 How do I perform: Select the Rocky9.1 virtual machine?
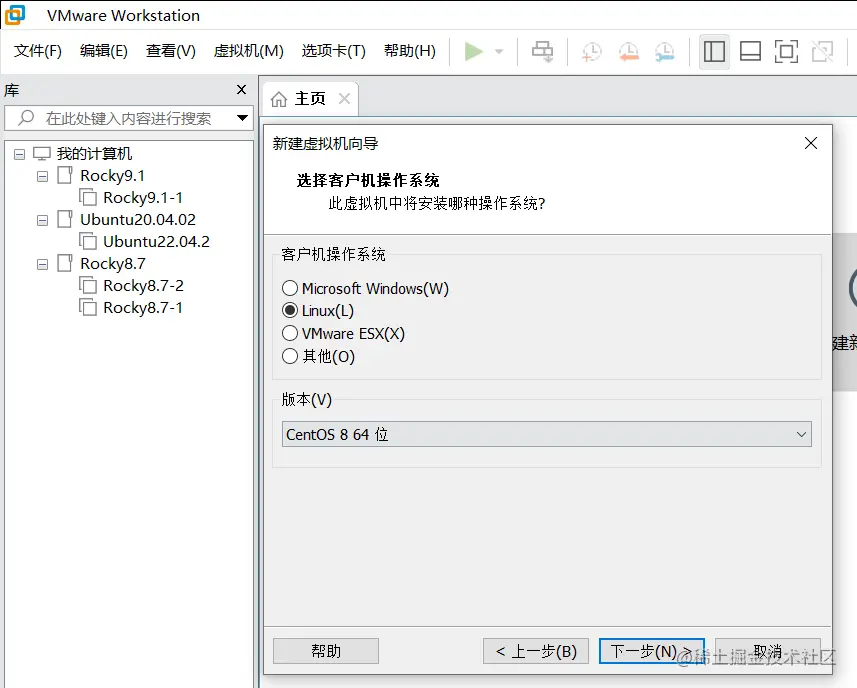pyautogui.click(x=112, y=176)
